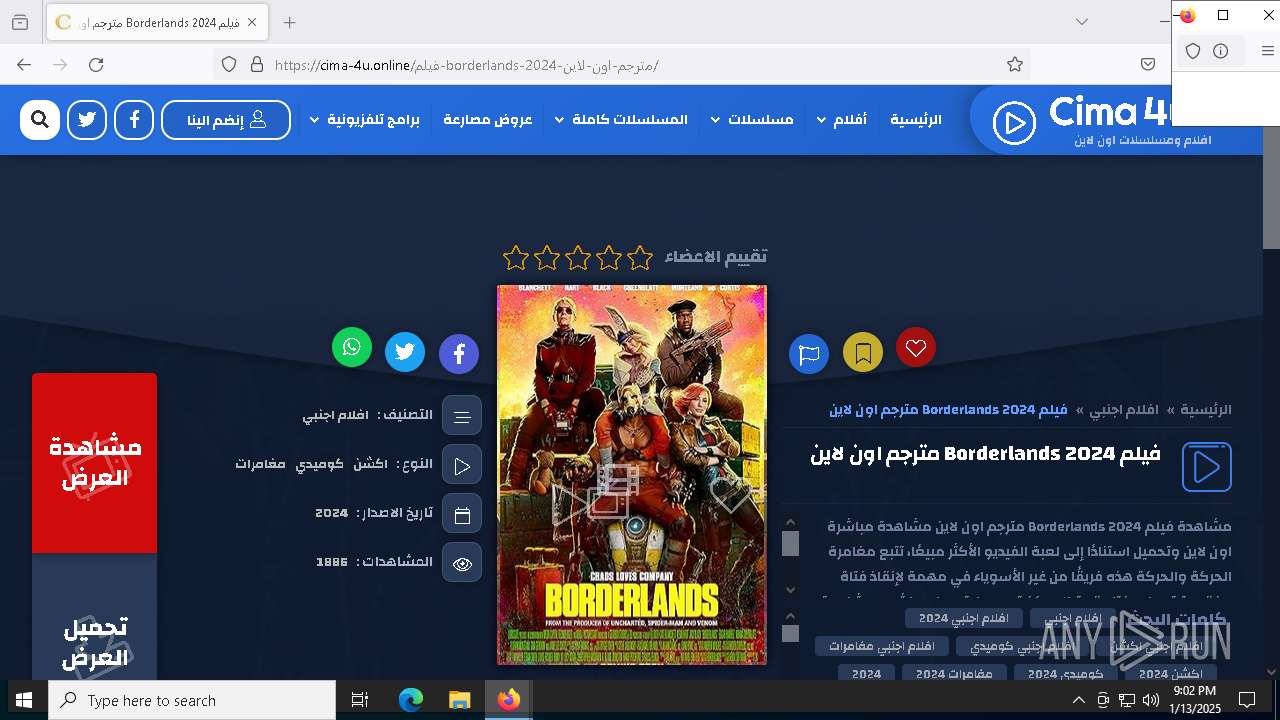Click the افلام اجنبي مغامرات keyword tag
Screen dimensions: 1280x720
[881, 647]
